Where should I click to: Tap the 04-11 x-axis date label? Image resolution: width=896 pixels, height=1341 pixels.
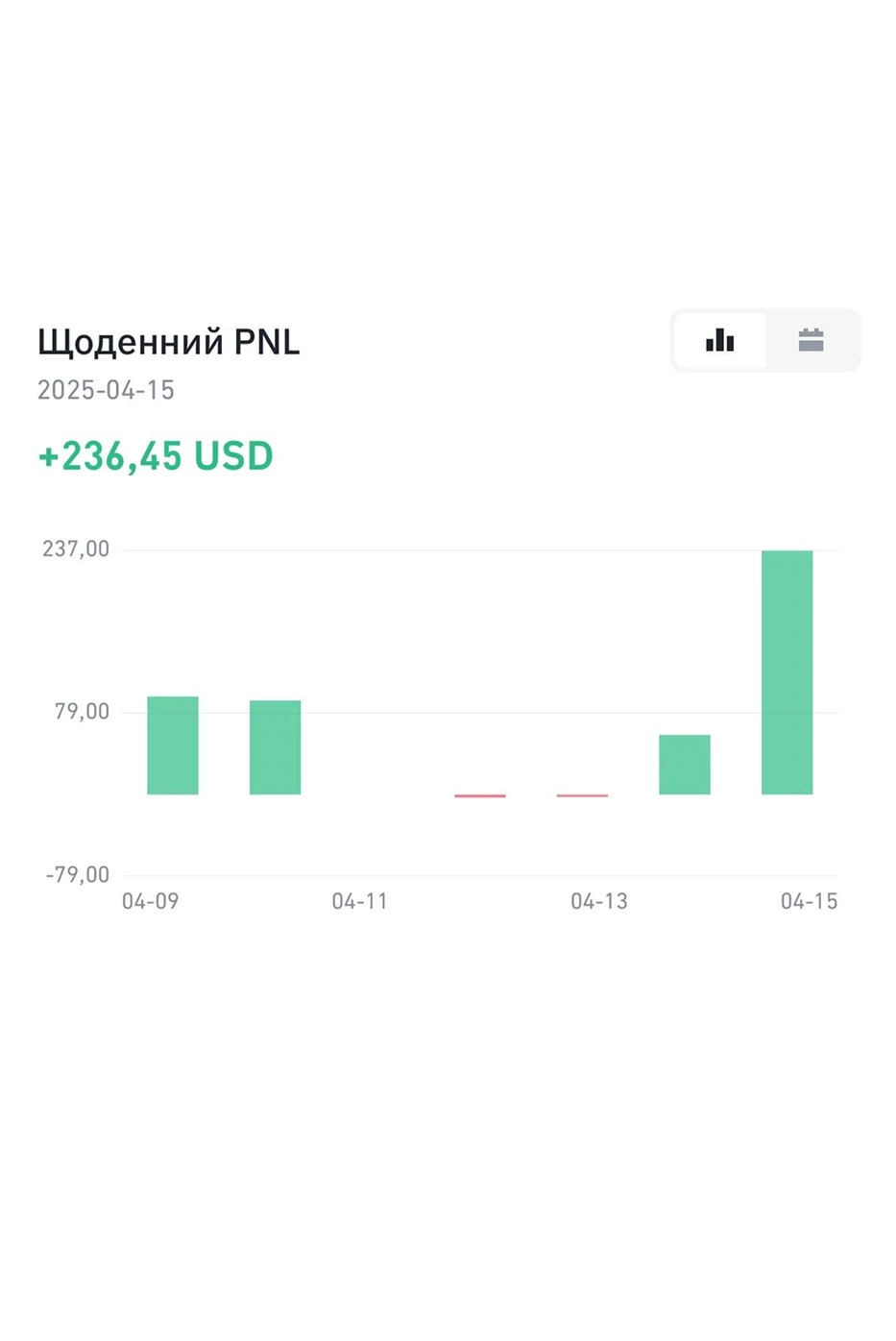(360, 901)
